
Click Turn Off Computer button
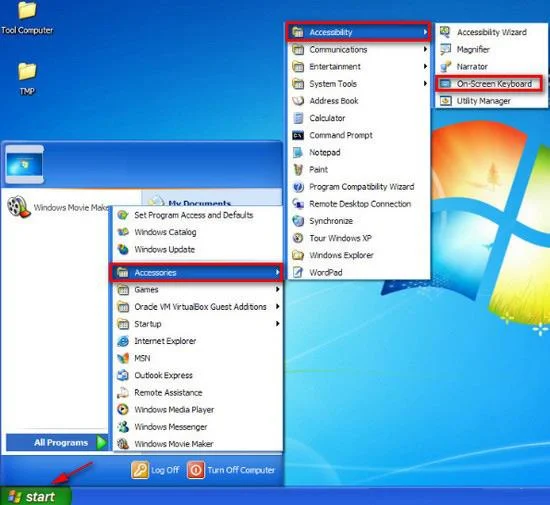(x=231, y=470)
